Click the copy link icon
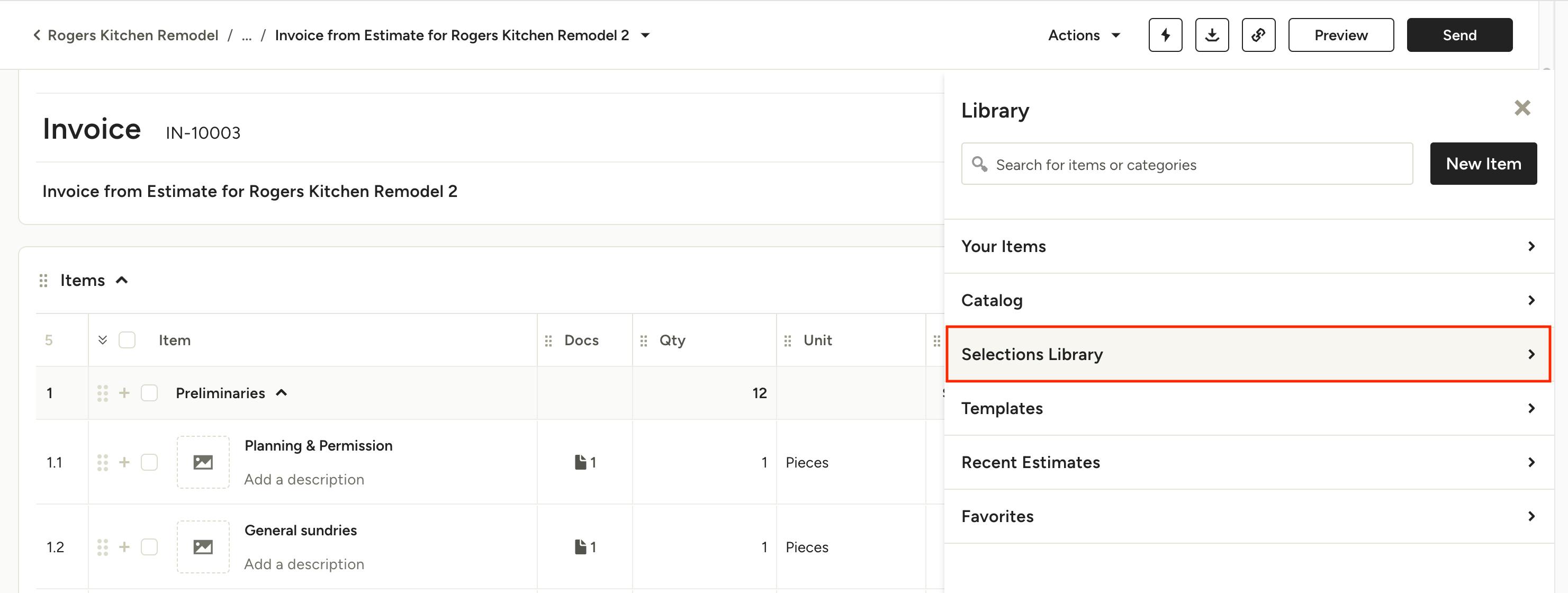Image resolution: width=1568 pixels, height=593 pixels. pyautogui.click(x=1258, y=35)
